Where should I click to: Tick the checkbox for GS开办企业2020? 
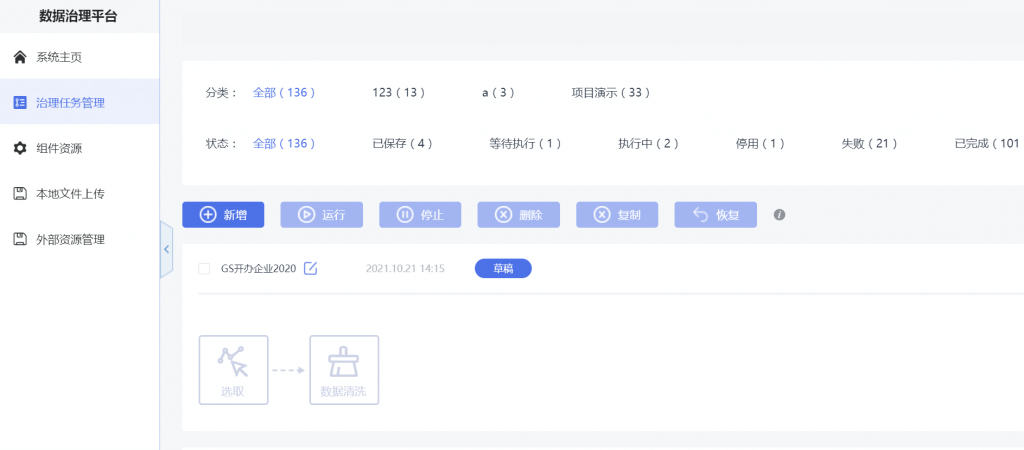point(204,268)
